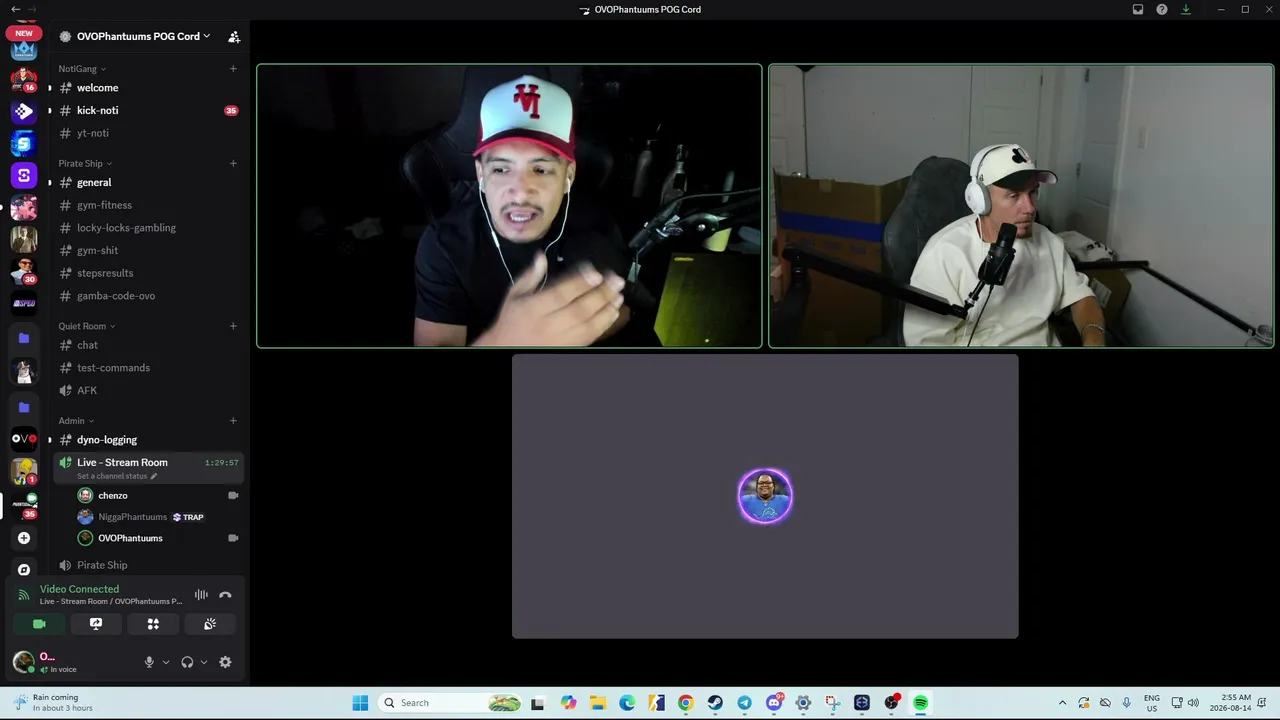Open the blue S server icon
This screenshot has width=1280, height=720.
[x=24, y=143]
